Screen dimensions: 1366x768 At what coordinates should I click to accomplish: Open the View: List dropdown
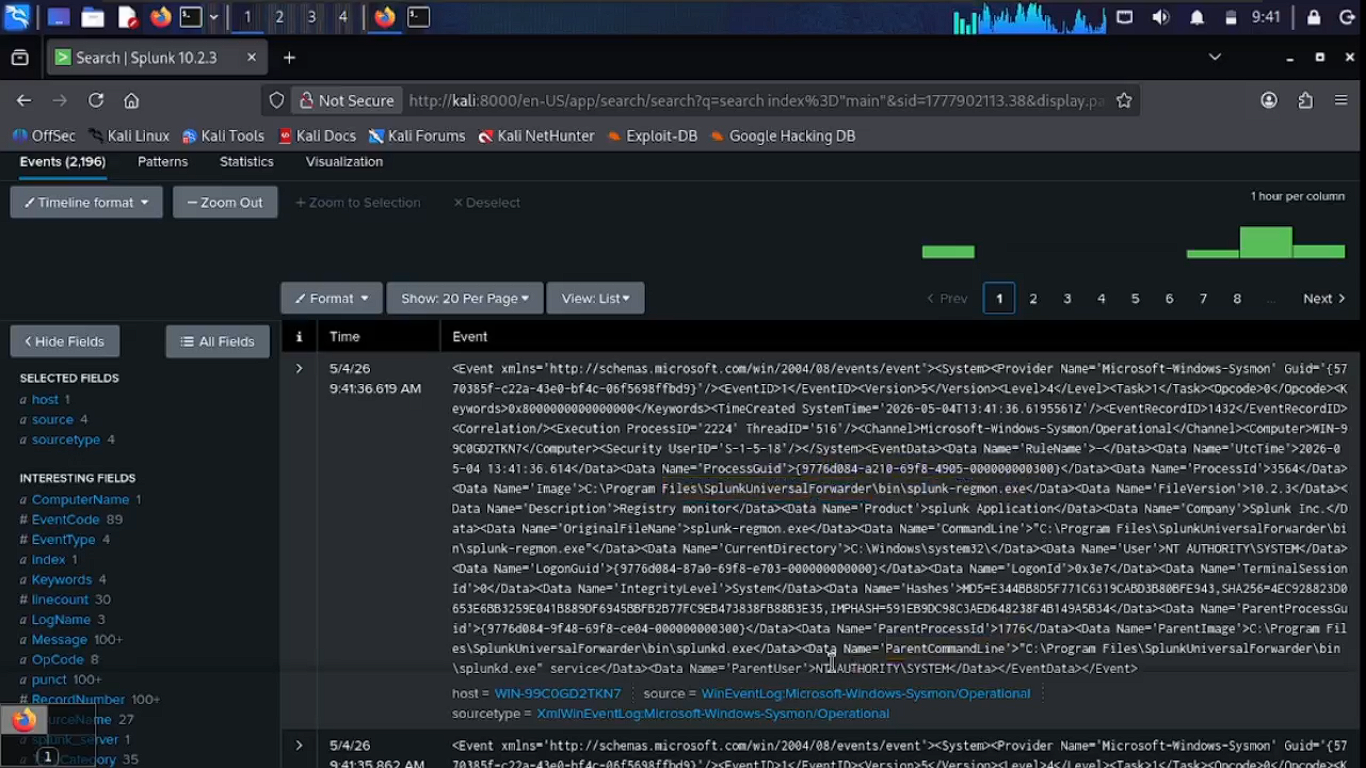tap(595, 298)
